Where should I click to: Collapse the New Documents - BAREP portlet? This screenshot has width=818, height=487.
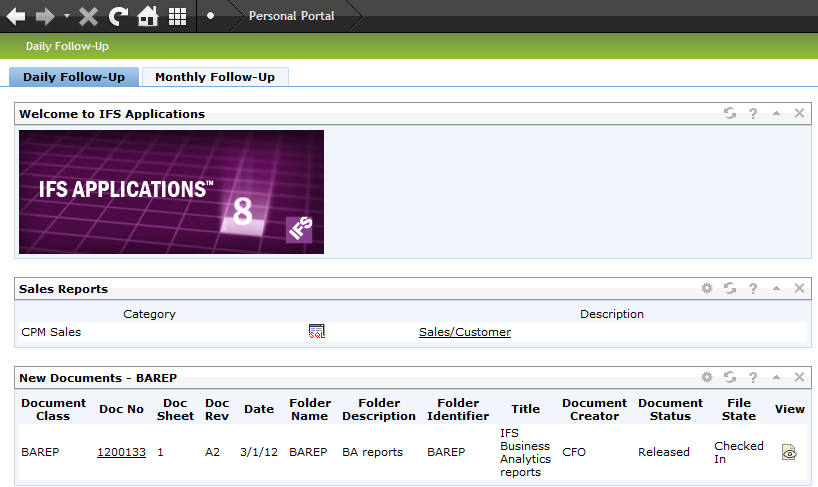[776, 377]
